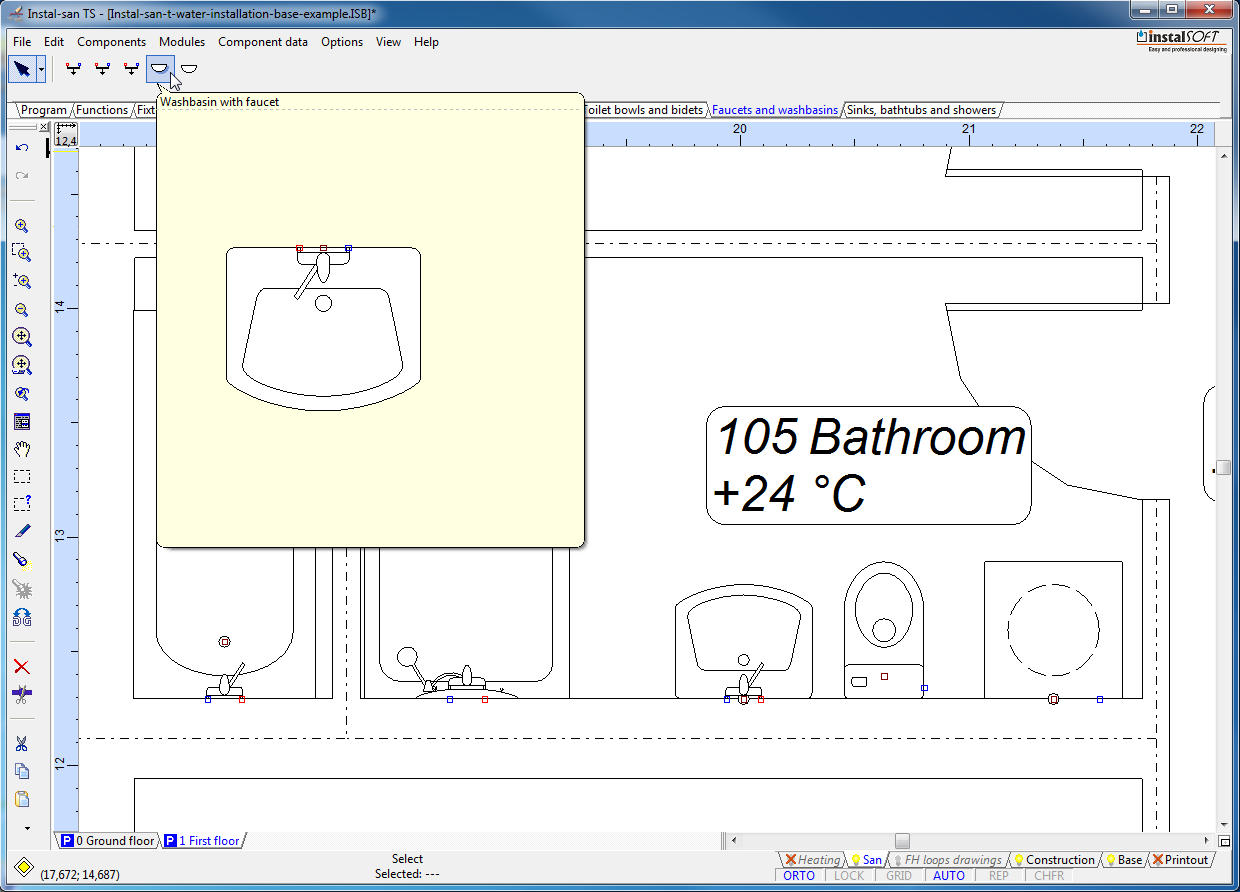Toggle AUTO mode in status bar
The height and width of the screenshot is (892, 1240).
tap(949, 876)
